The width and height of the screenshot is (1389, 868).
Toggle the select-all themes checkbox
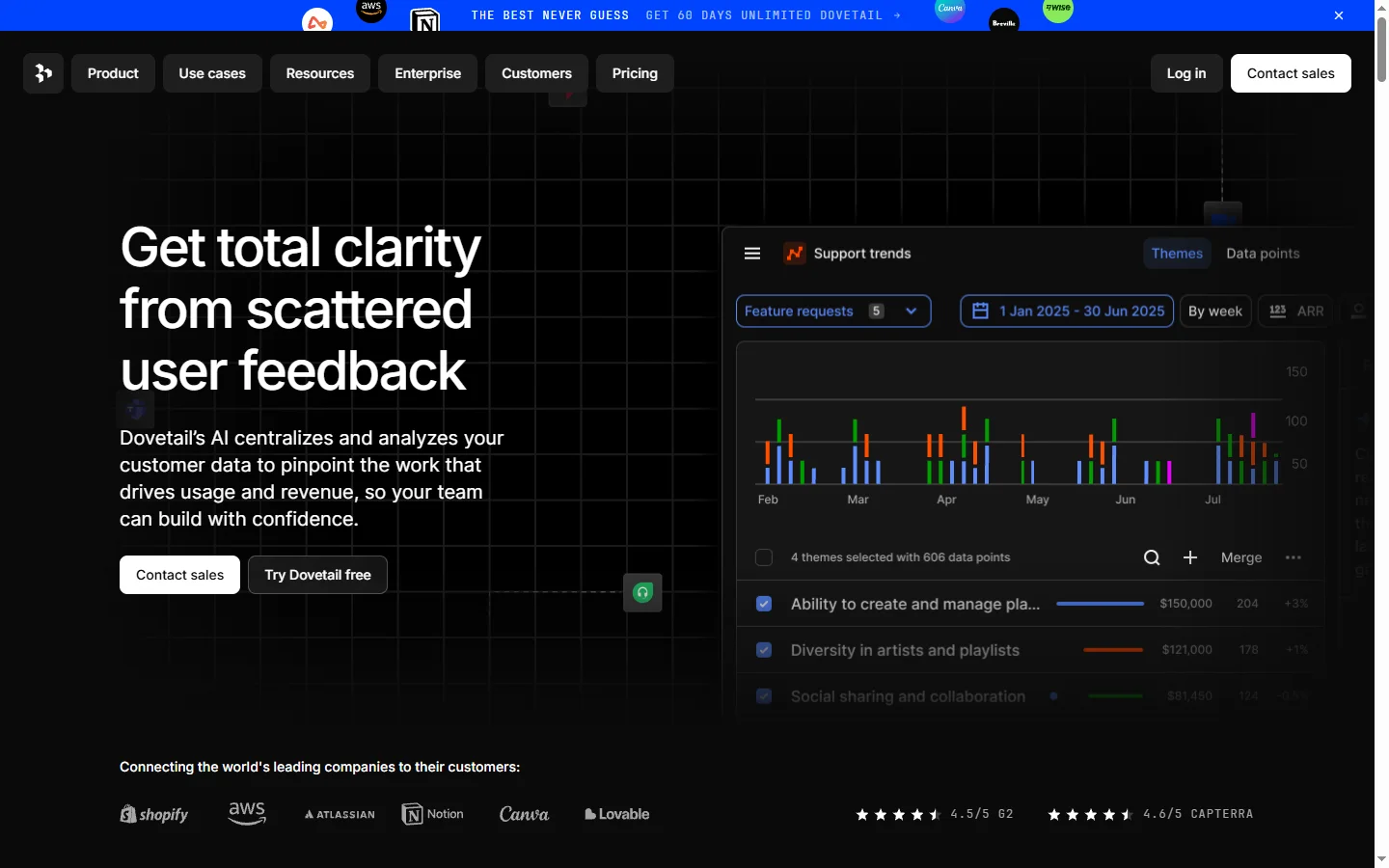764,557
